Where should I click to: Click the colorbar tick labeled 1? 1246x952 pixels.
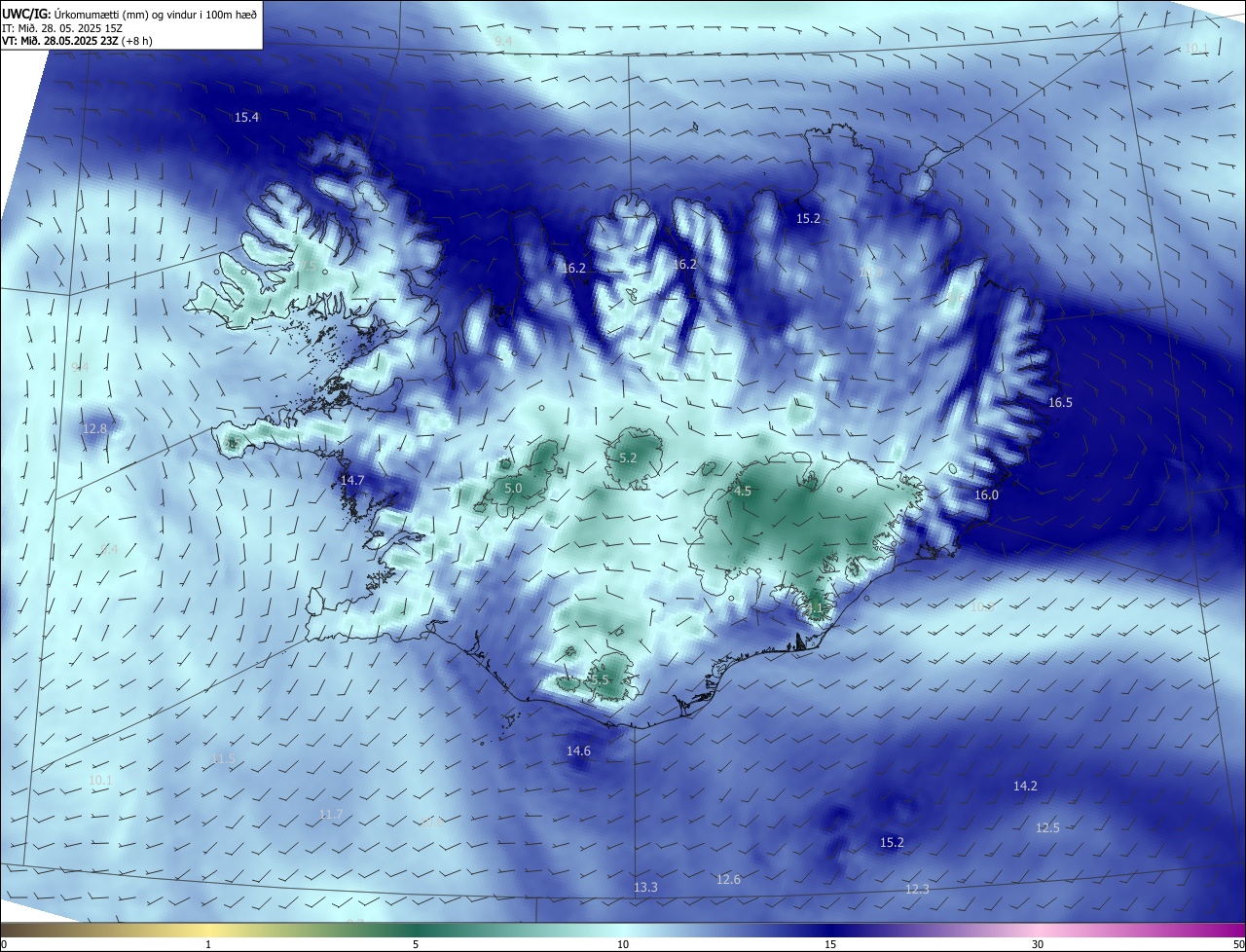(208, 944)
